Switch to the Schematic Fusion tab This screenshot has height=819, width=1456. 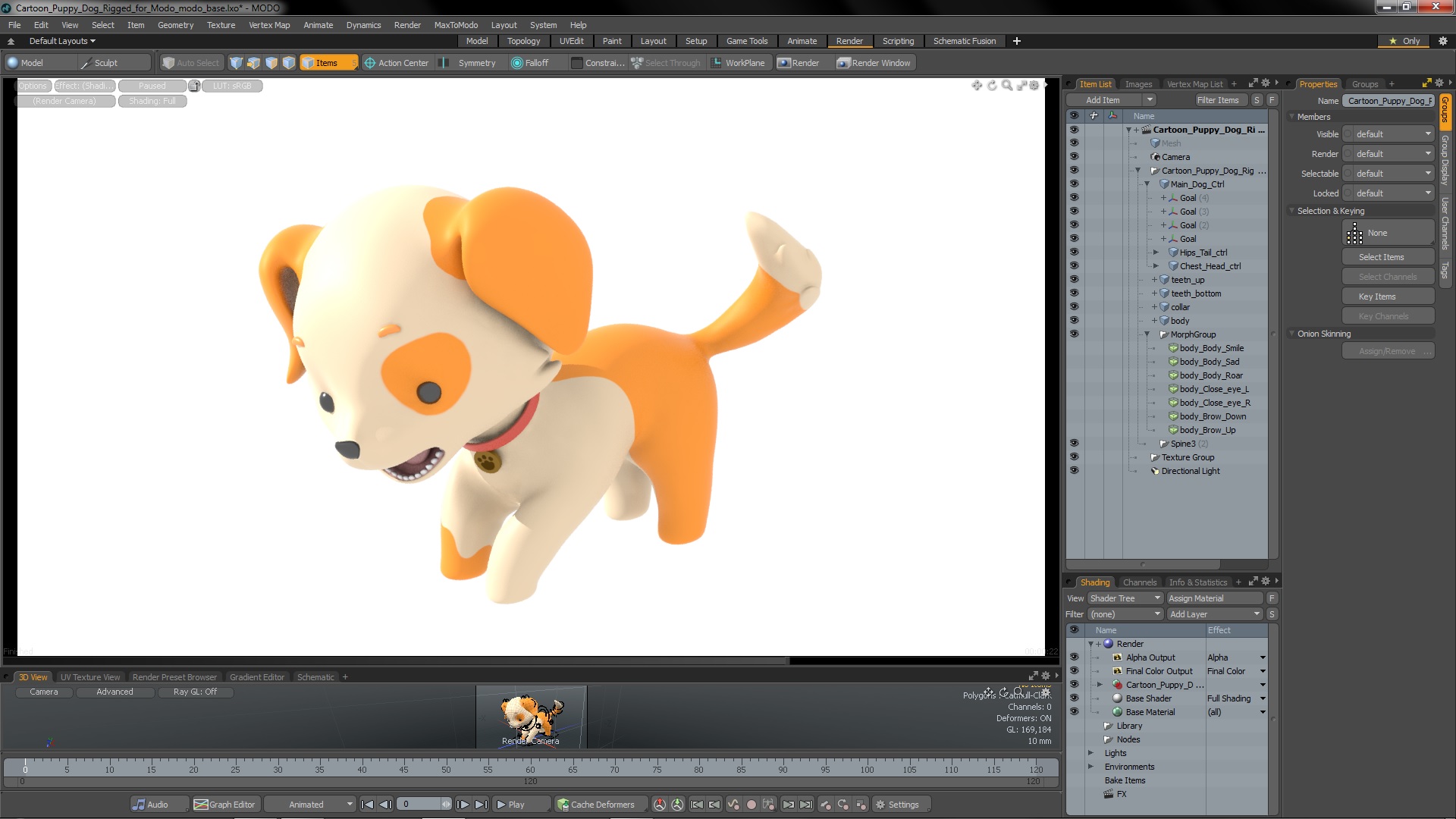(x=964, y=41)
